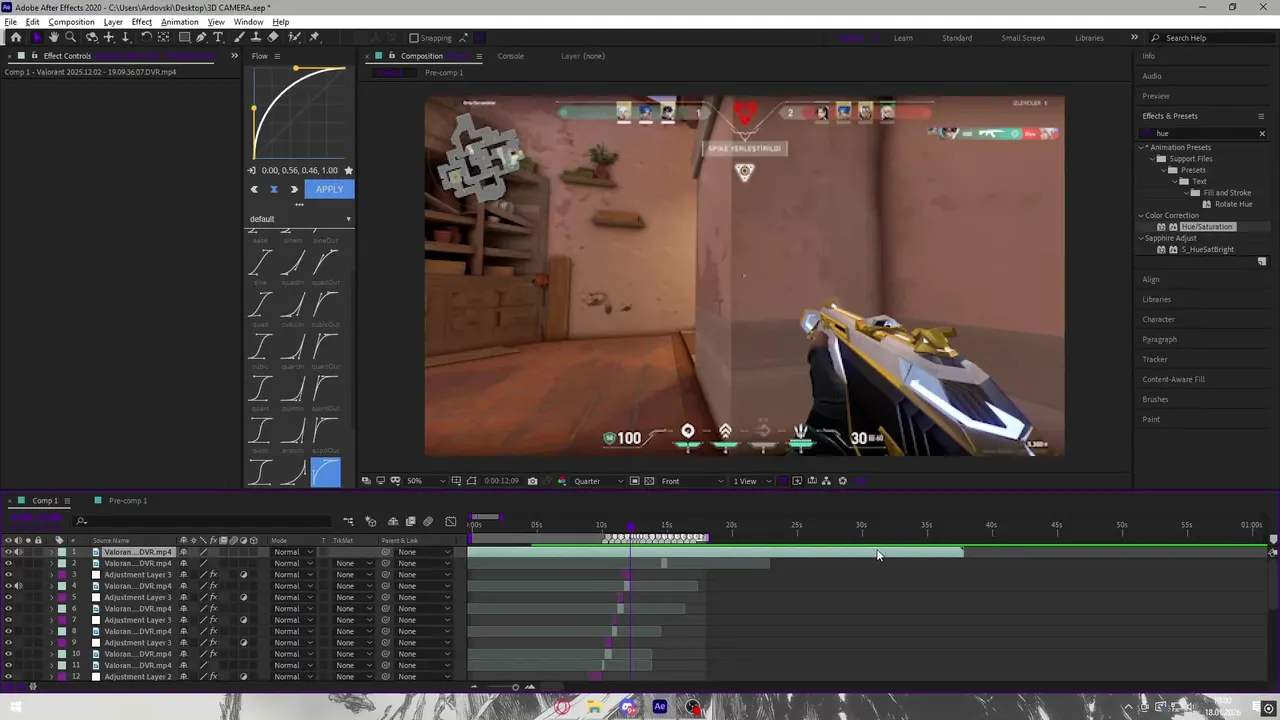Click the reset exposure icon in viewer
This screenshot has width=1280, height=720.
click(x=842, y=481)
